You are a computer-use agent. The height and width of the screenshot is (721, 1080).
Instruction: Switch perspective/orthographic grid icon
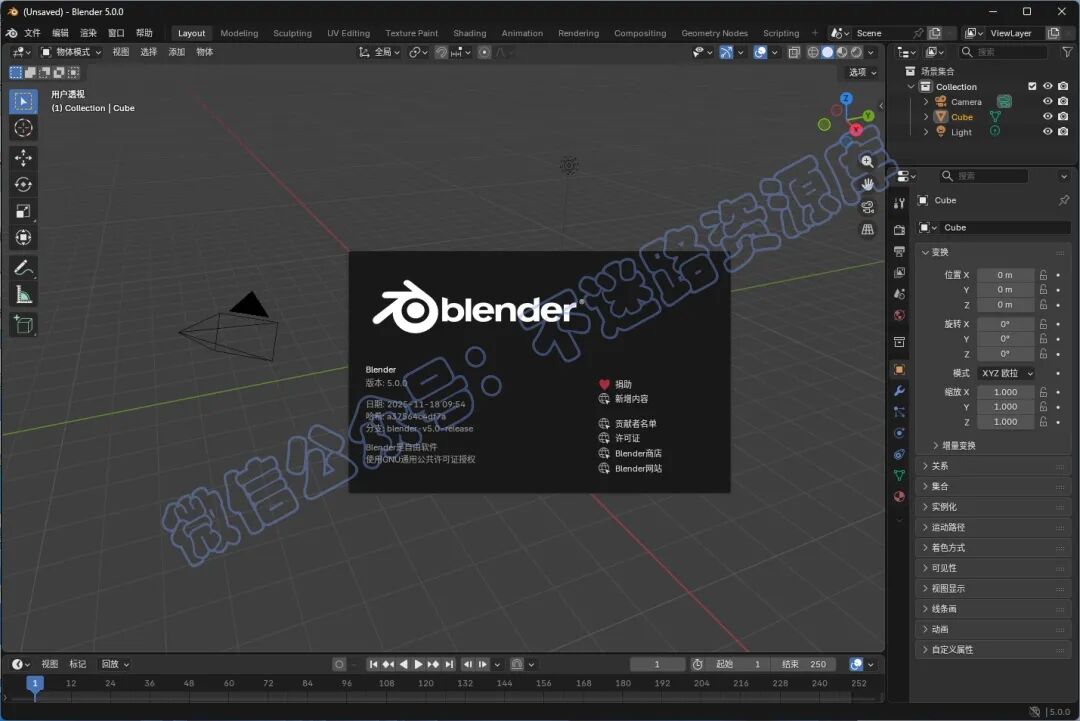point(867,229)
